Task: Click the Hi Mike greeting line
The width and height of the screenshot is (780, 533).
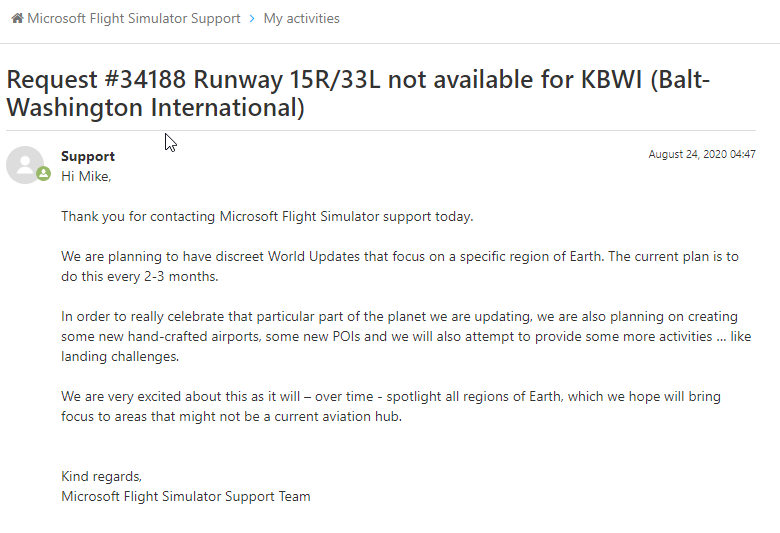Action: [86, 177]
